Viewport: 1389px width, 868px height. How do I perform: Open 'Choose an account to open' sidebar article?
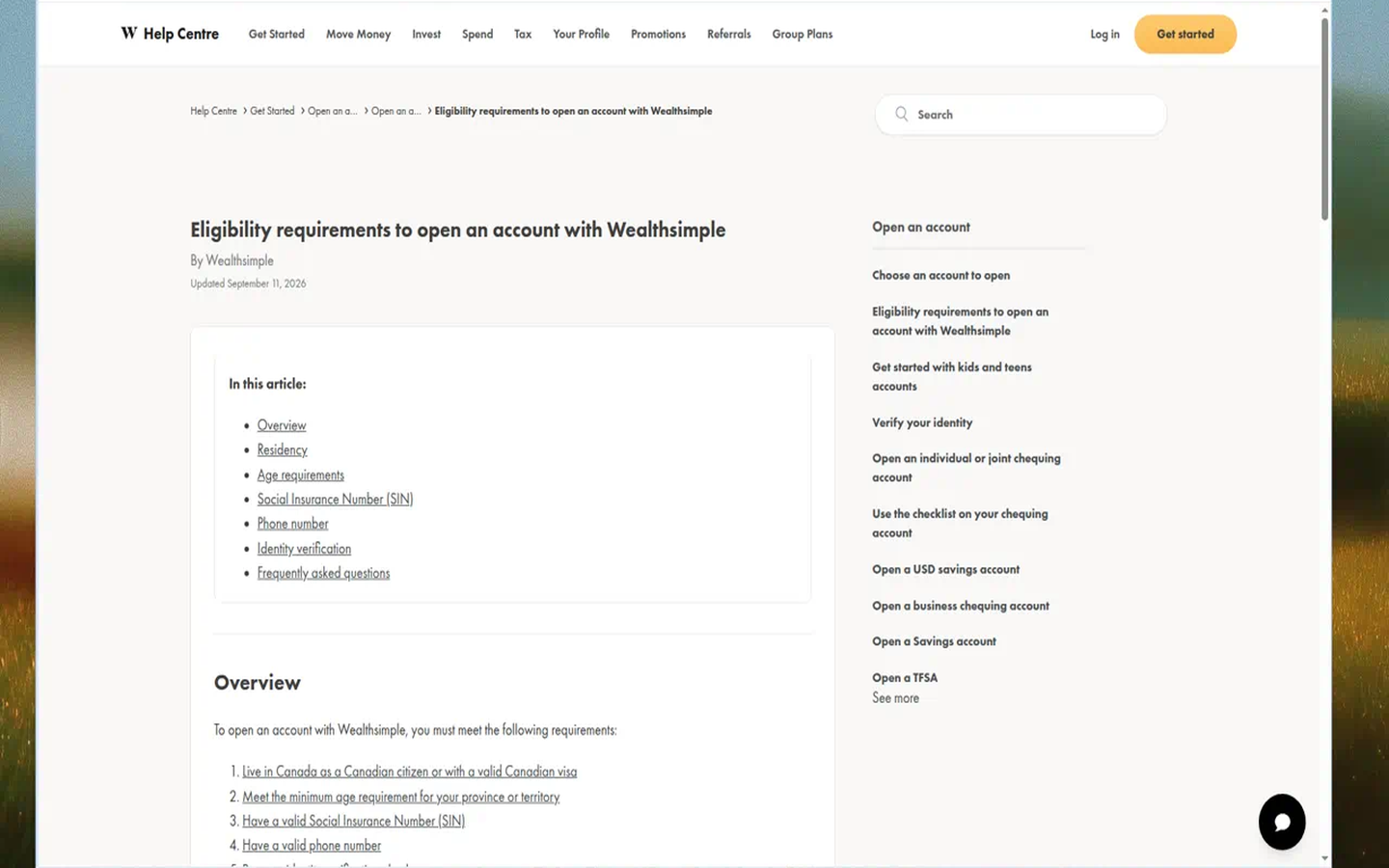940,275
